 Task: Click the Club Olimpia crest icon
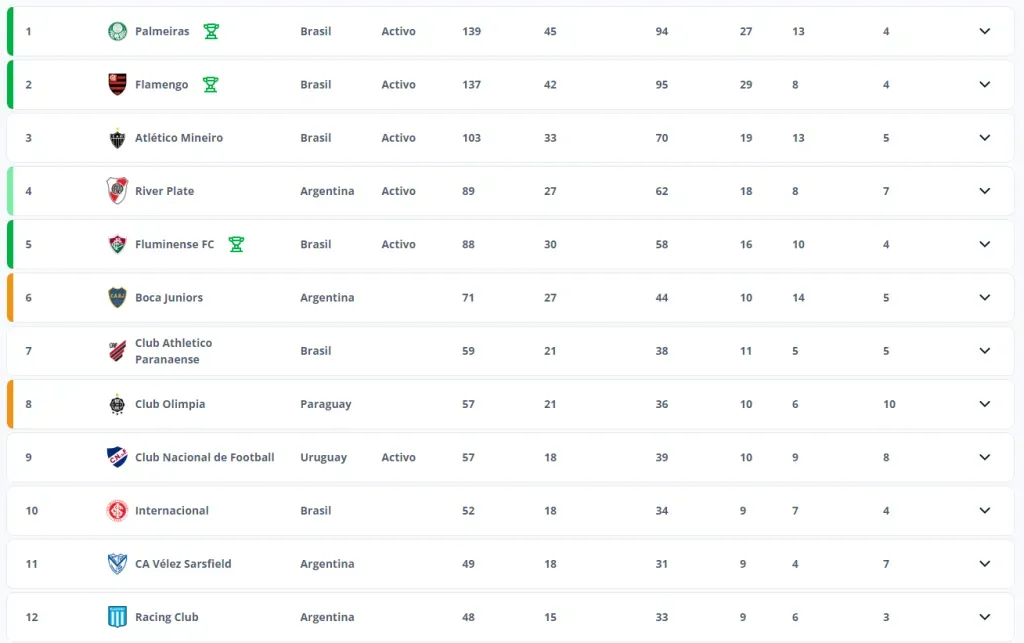click(x=117, y=404)
